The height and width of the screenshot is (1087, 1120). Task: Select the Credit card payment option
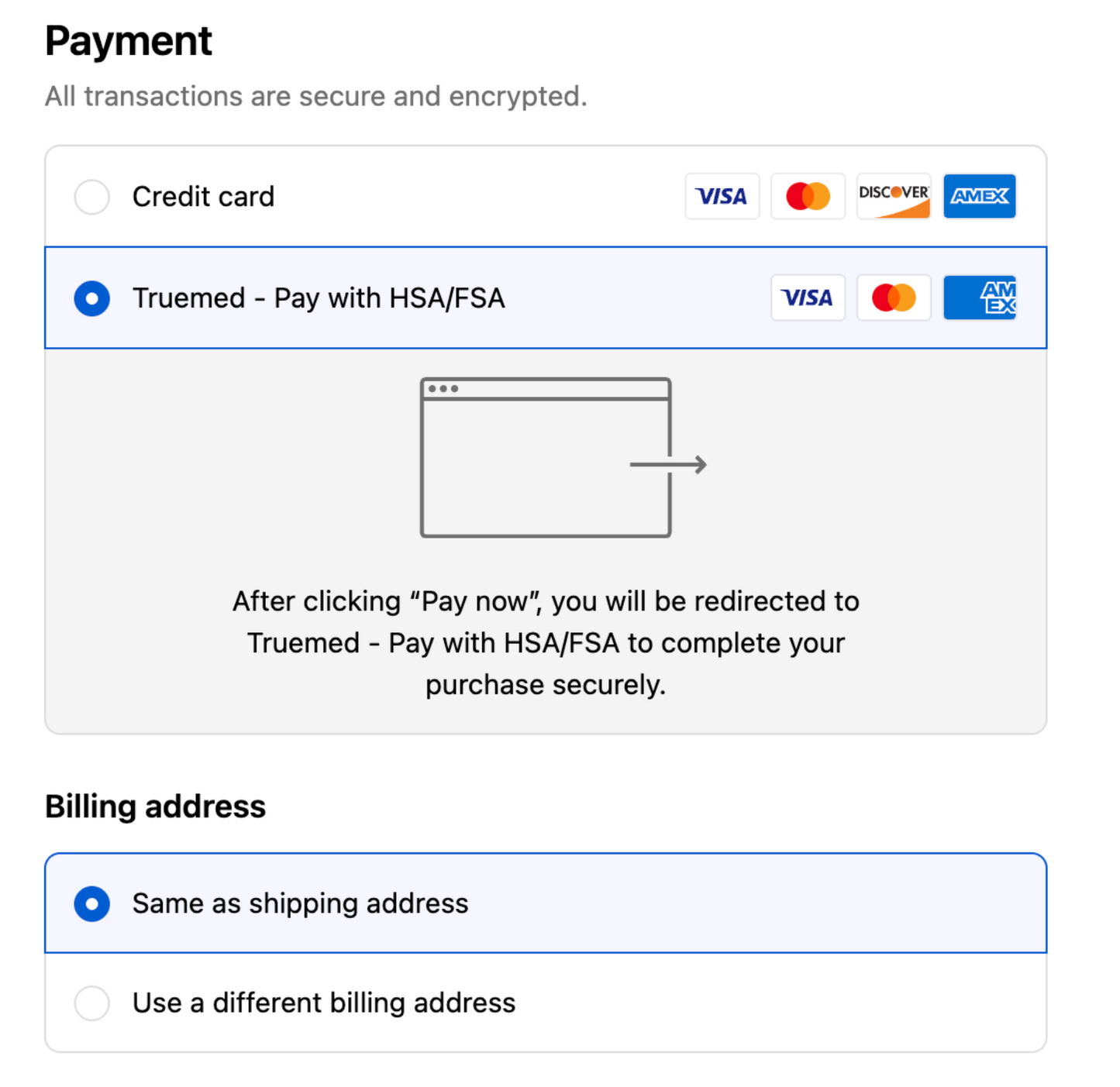tap(91, 197)
